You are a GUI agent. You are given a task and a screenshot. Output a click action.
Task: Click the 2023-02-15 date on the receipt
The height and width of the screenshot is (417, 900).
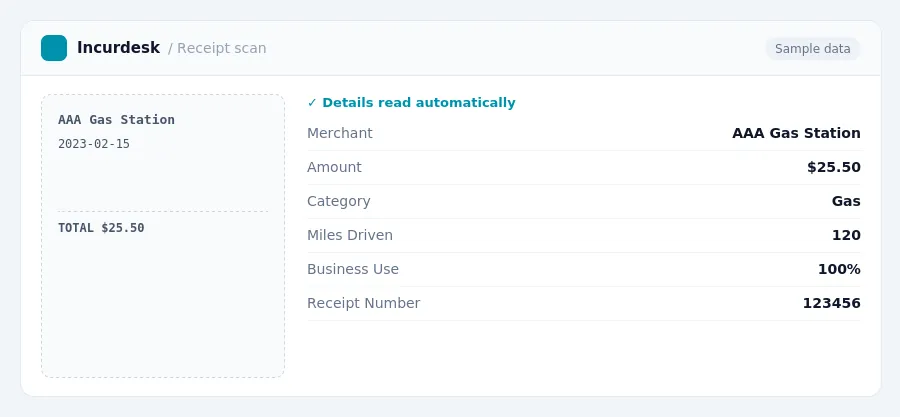[94, 144]
